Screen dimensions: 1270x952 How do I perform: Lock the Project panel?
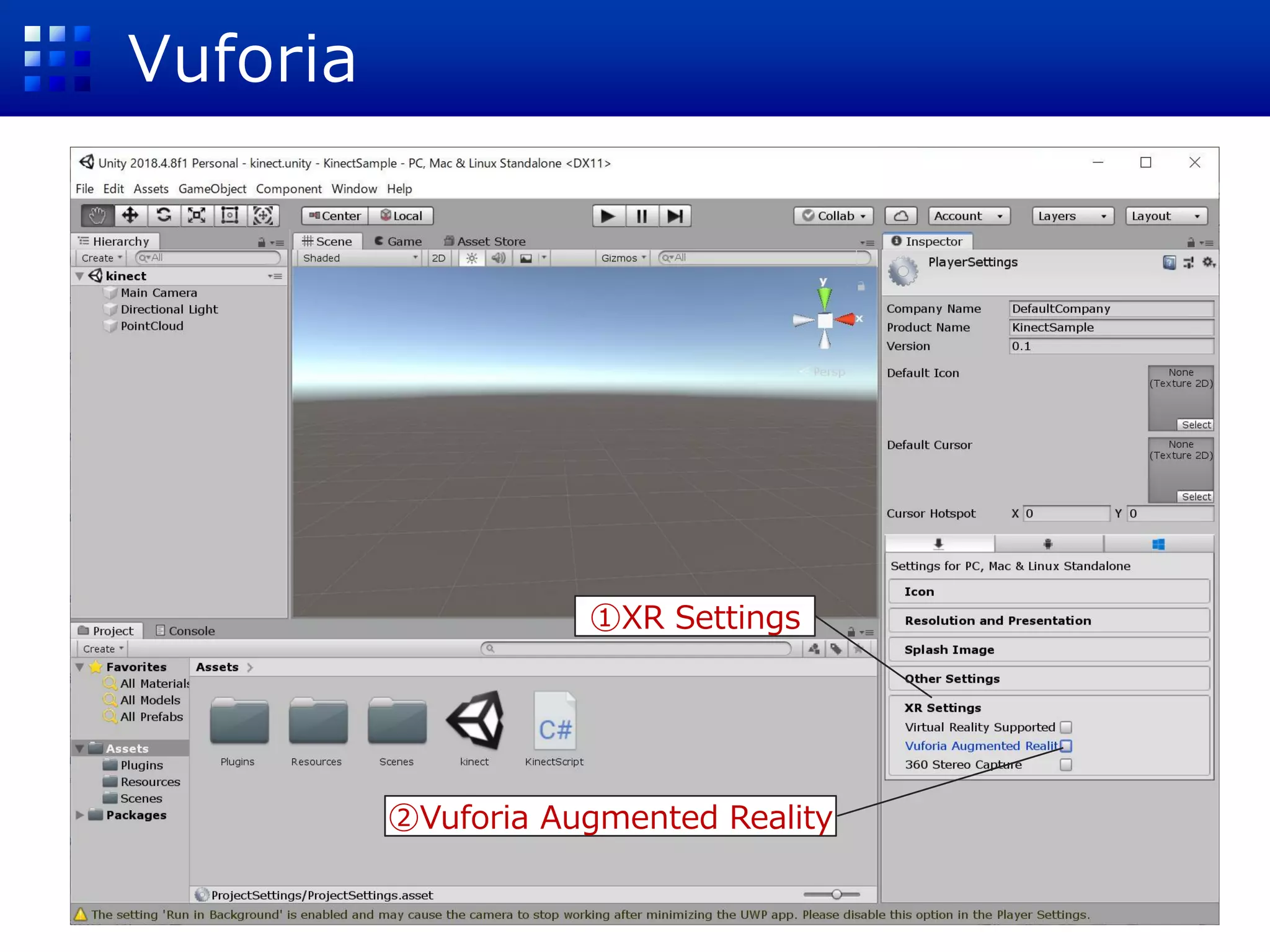(851, 632)
